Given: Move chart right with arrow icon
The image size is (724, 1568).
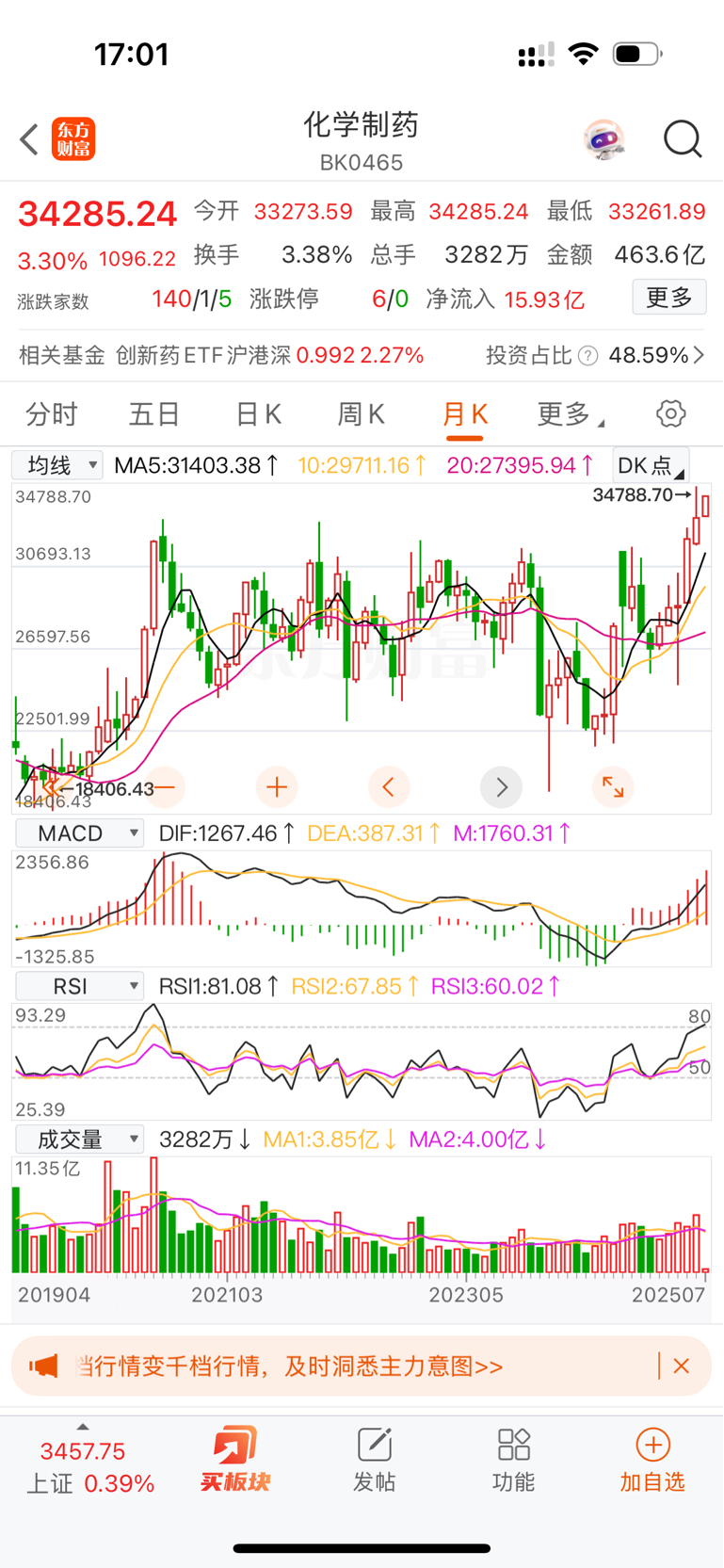Looking at the screenshot, I should pyautogui.click(x=501, y=786).
